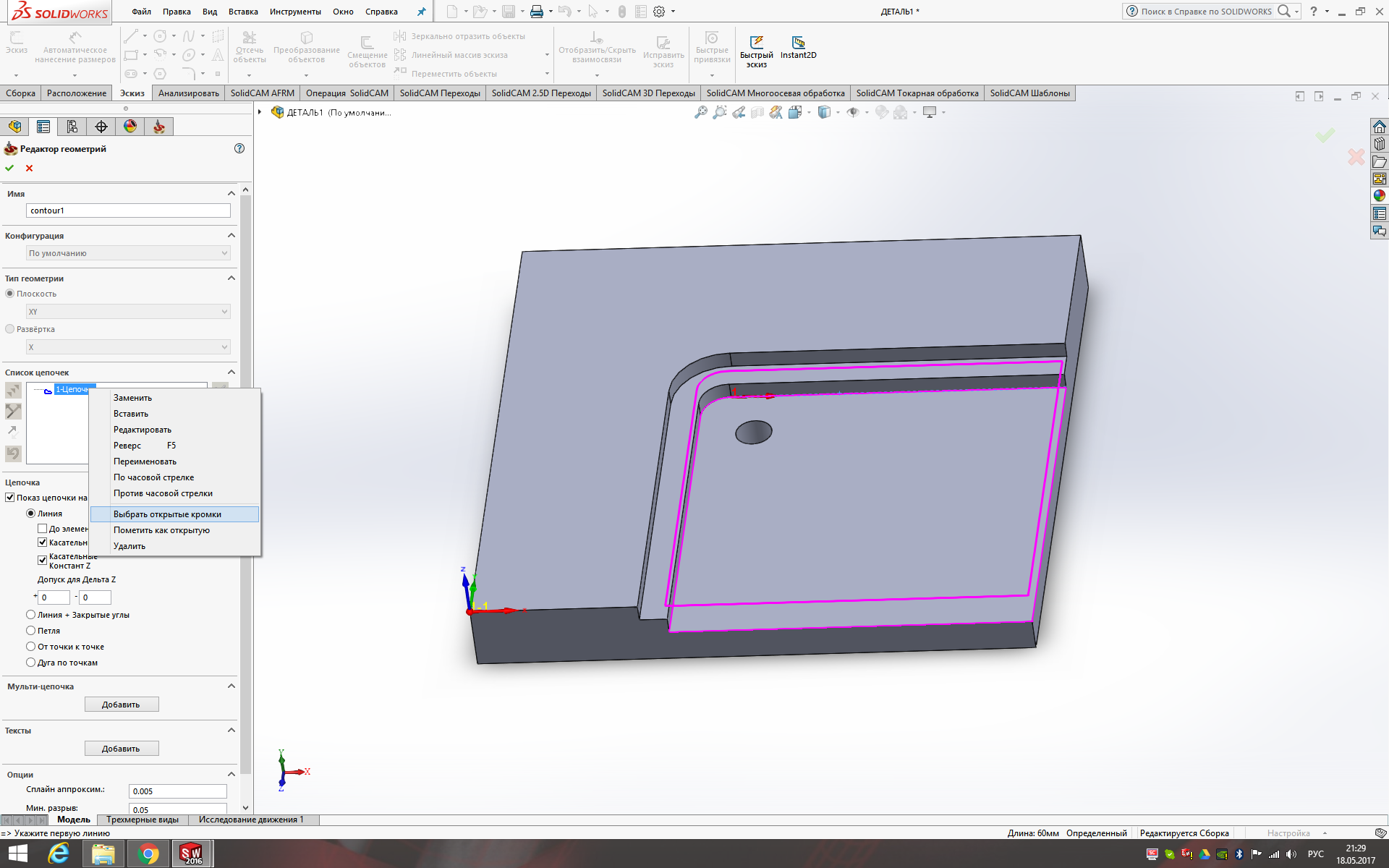This screenshot has height=868, width=1389.
Task: Click Добавить under Тексты
Action: 121,749
